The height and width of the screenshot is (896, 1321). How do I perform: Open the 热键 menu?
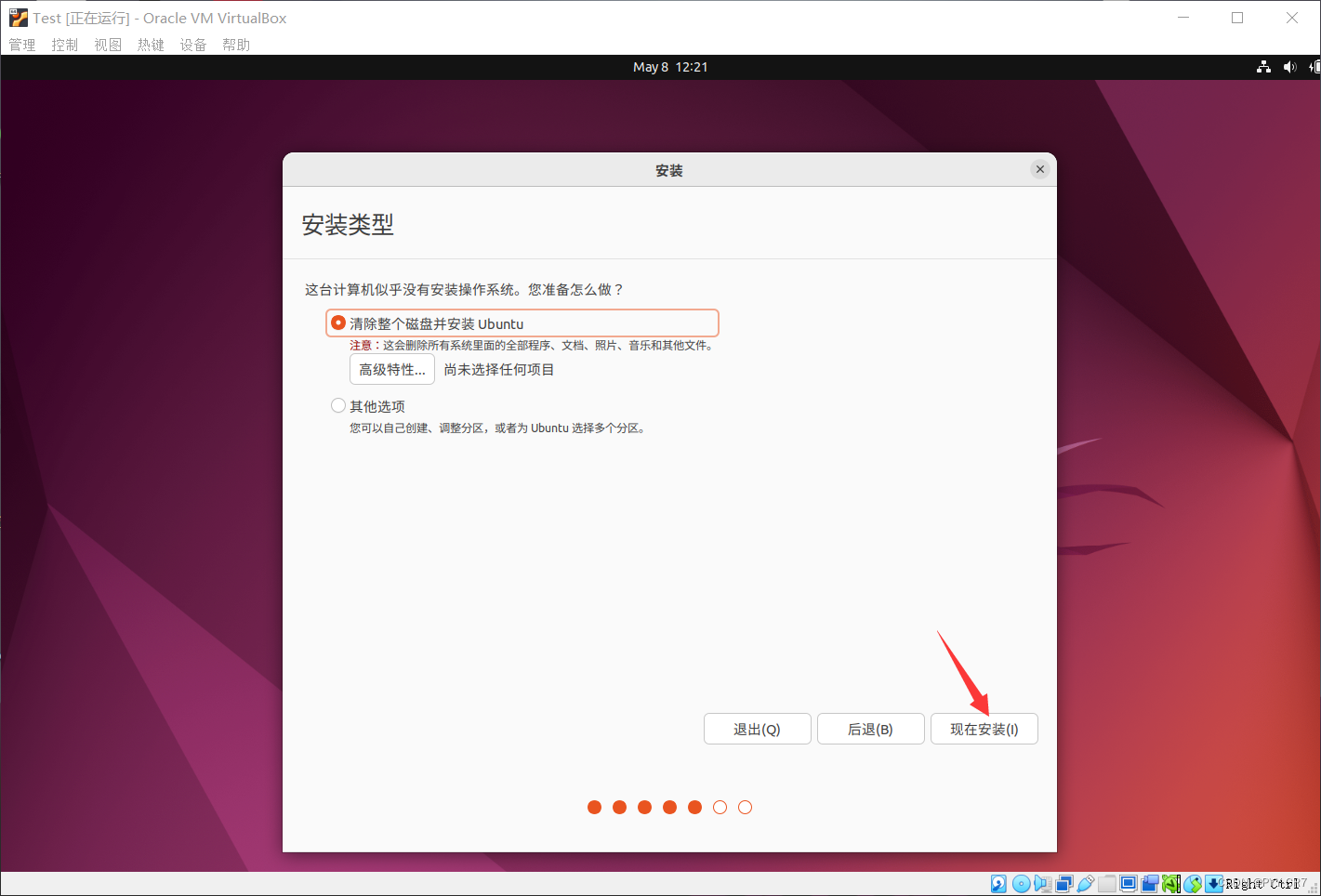coord(151,45)
